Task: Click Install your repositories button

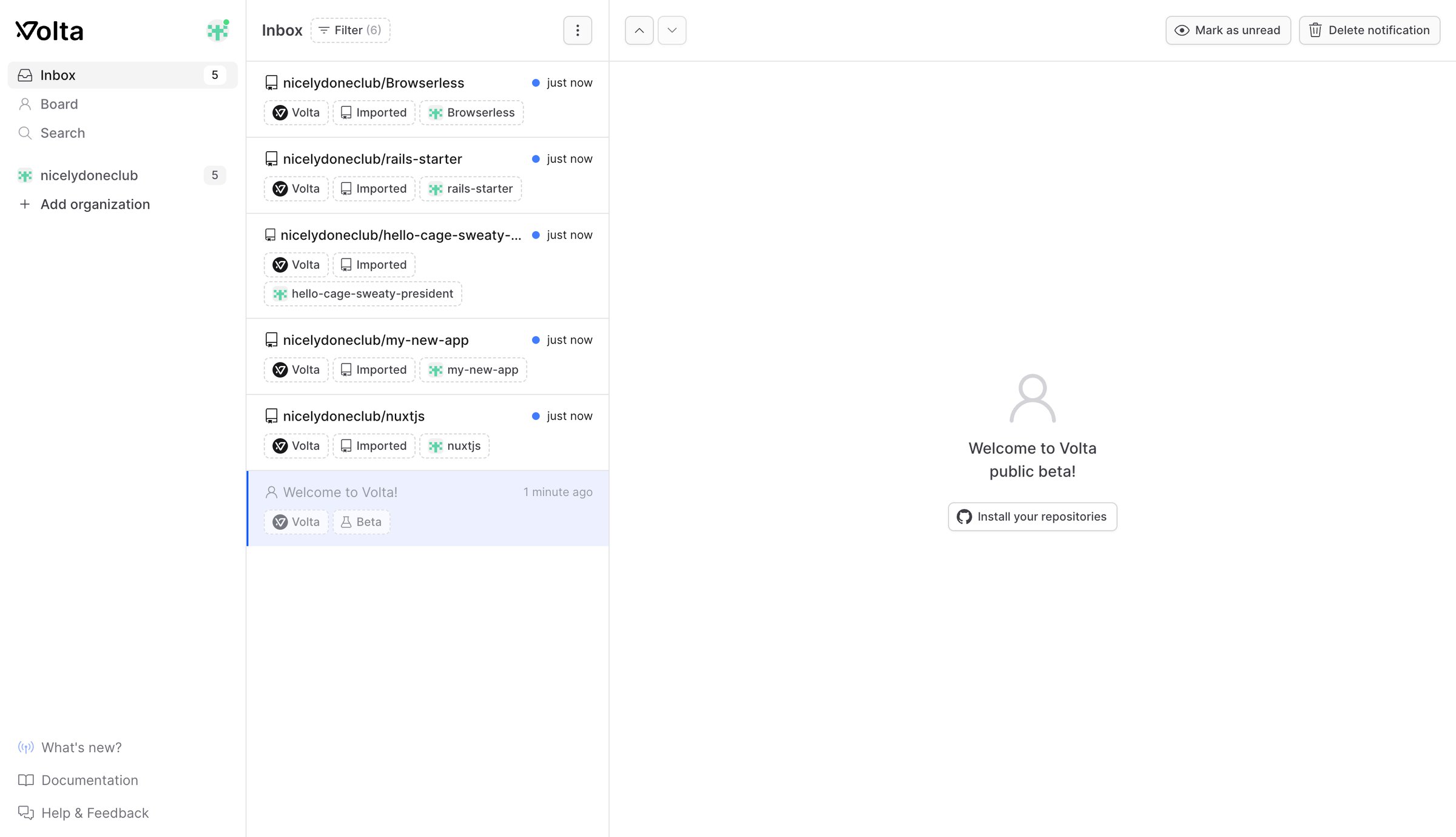Action: click(1032, 517)
